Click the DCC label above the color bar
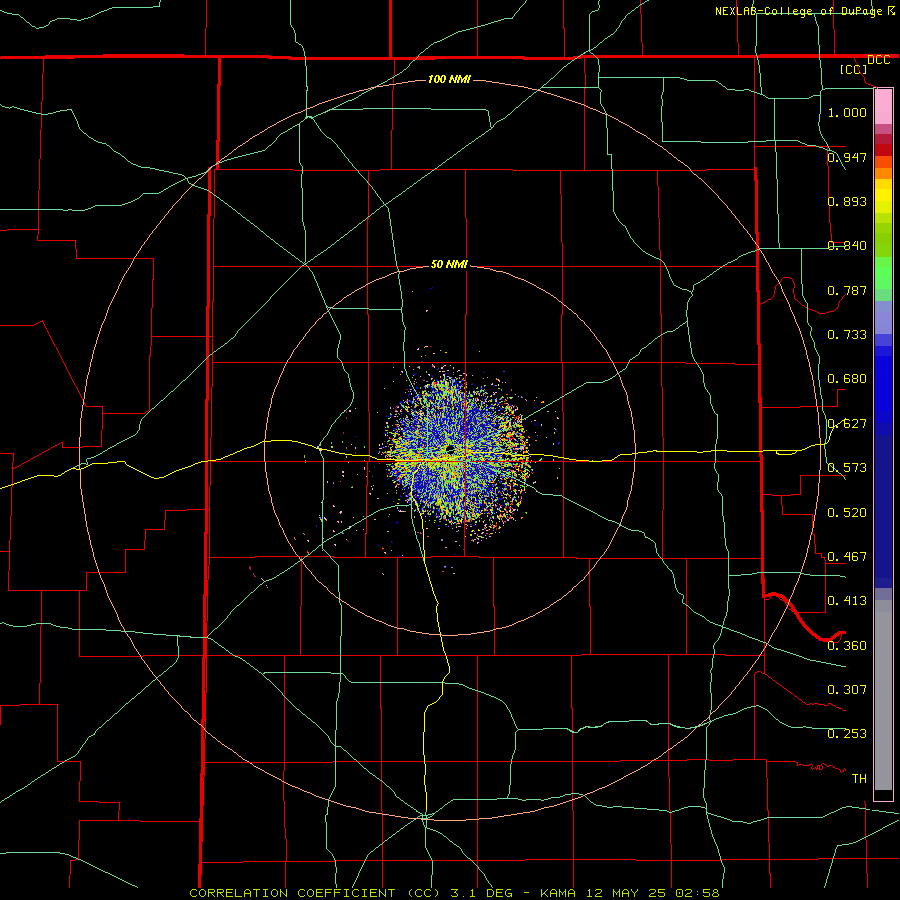This screenshot has height=900, width=900. point(878,60)
